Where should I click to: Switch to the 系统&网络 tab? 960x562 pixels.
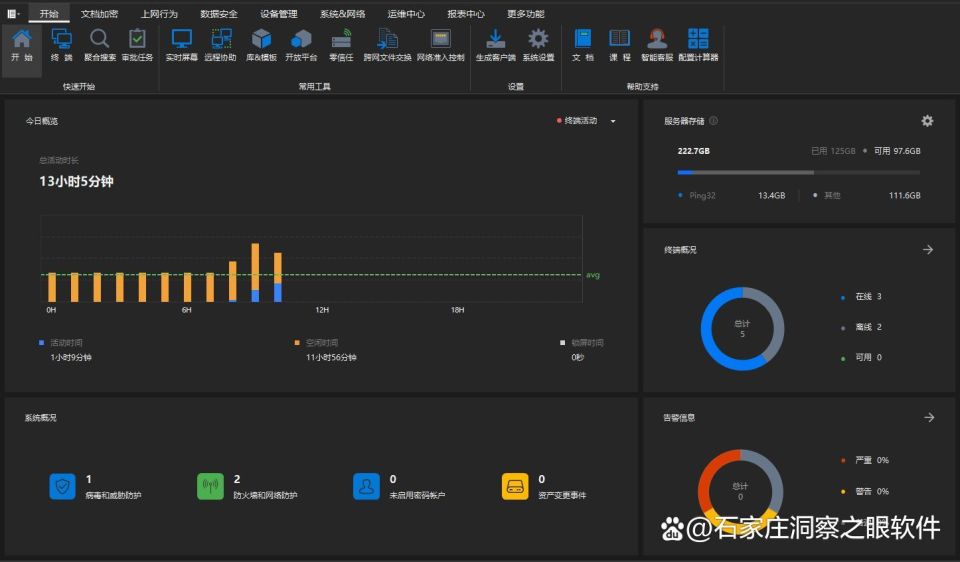[342, 13]
